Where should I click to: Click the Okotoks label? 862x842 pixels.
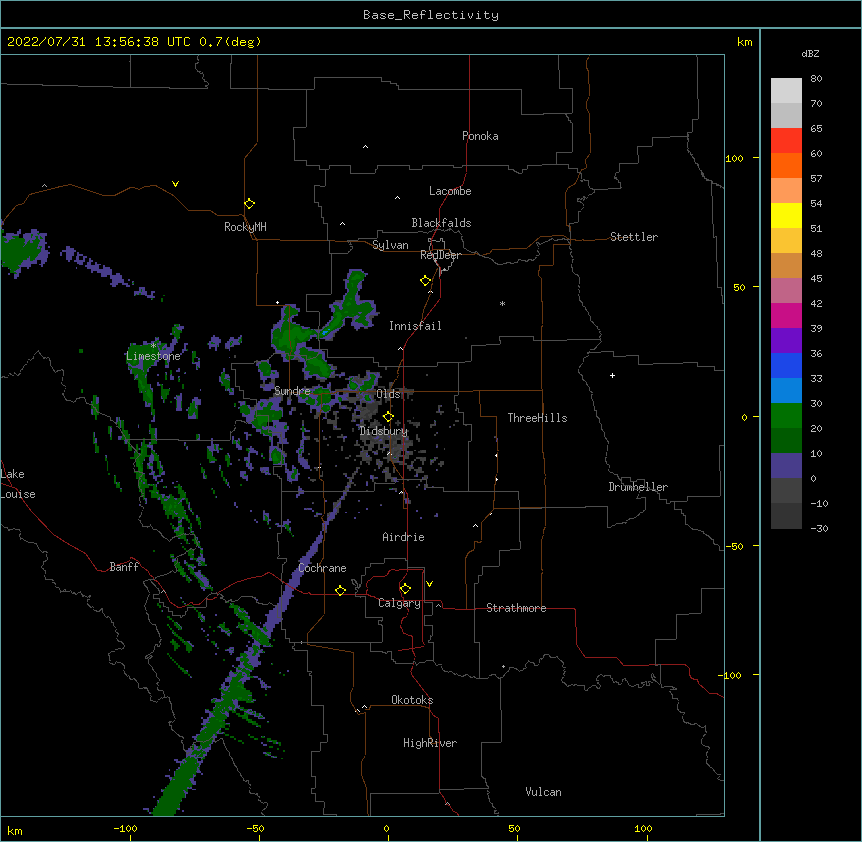tap(412, 700)
